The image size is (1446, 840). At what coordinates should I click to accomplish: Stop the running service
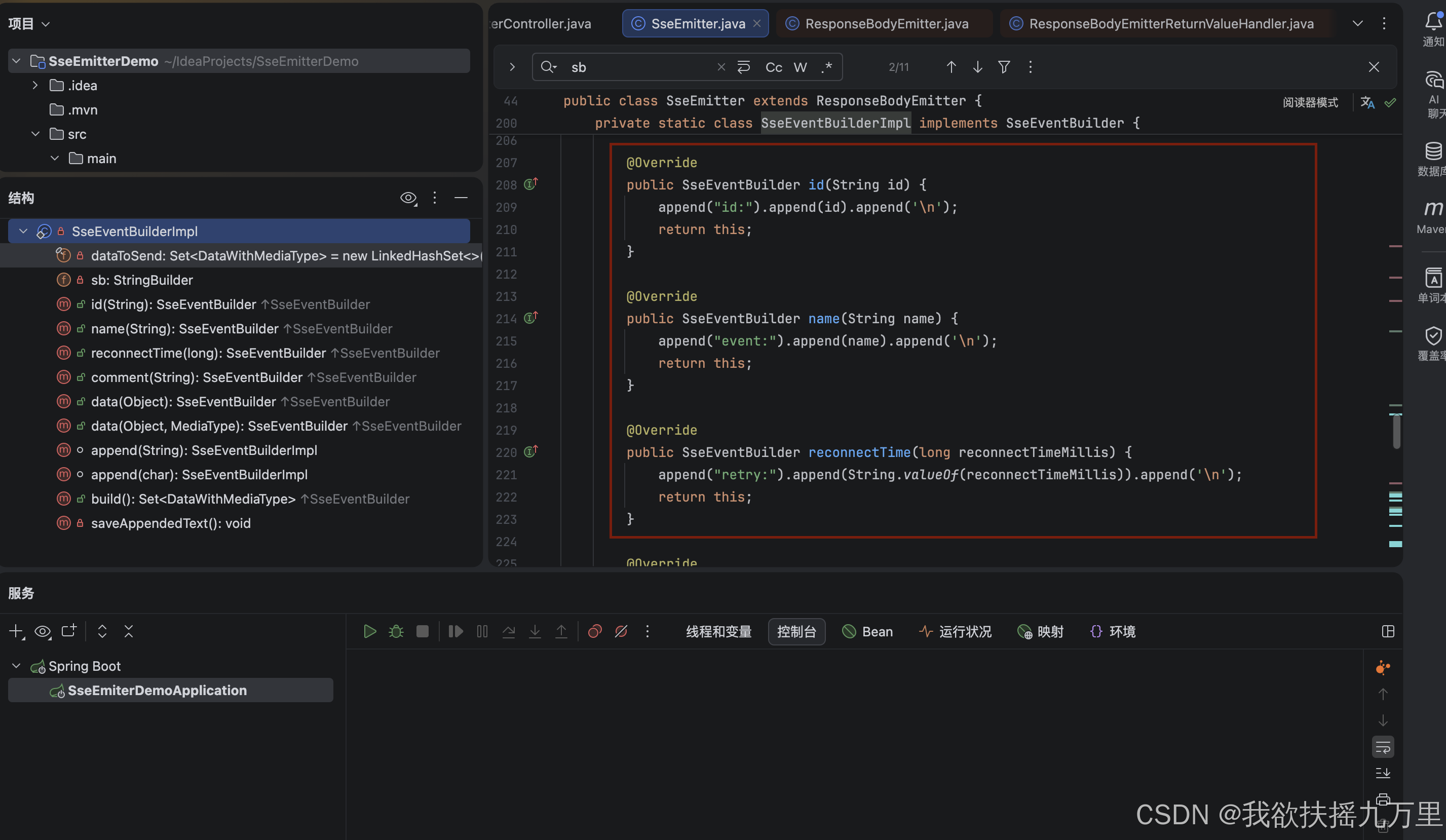[x=423, y=631]
